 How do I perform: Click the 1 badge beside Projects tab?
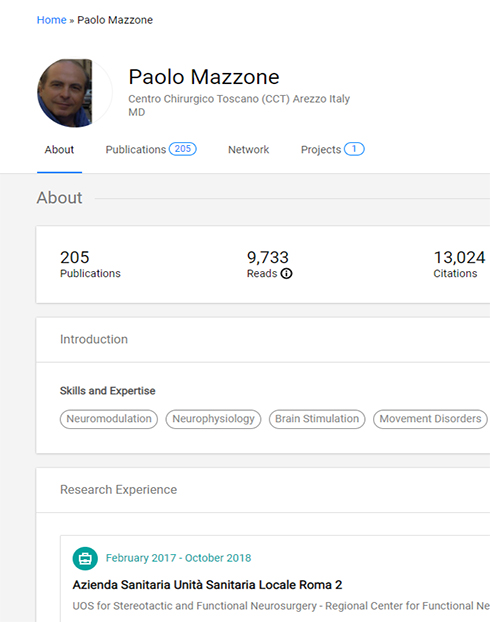[x=354, y=149]
